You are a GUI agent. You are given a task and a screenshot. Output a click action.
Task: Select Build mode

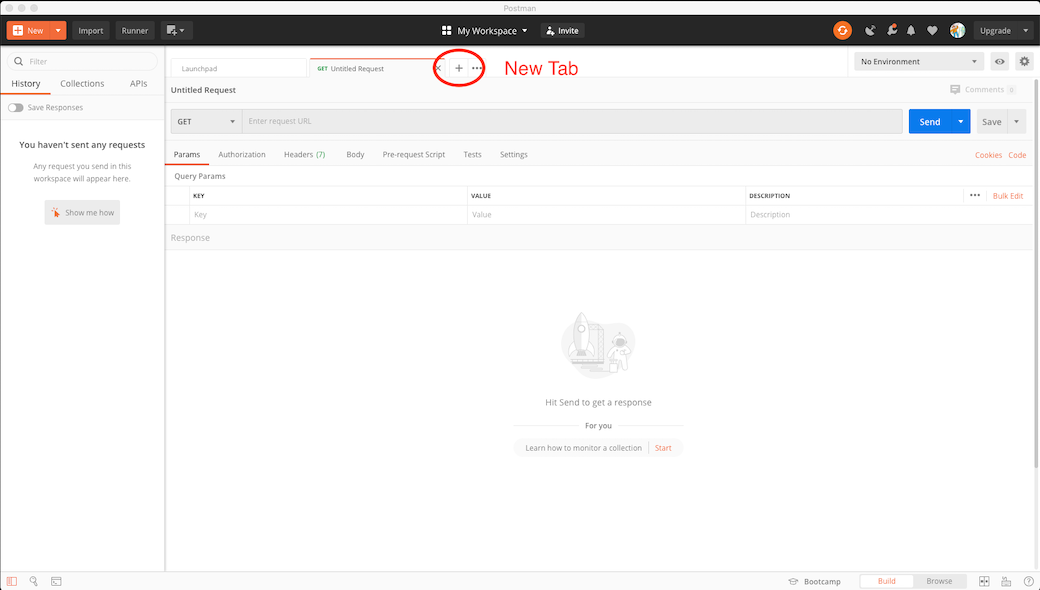click(x=886, y=581)
